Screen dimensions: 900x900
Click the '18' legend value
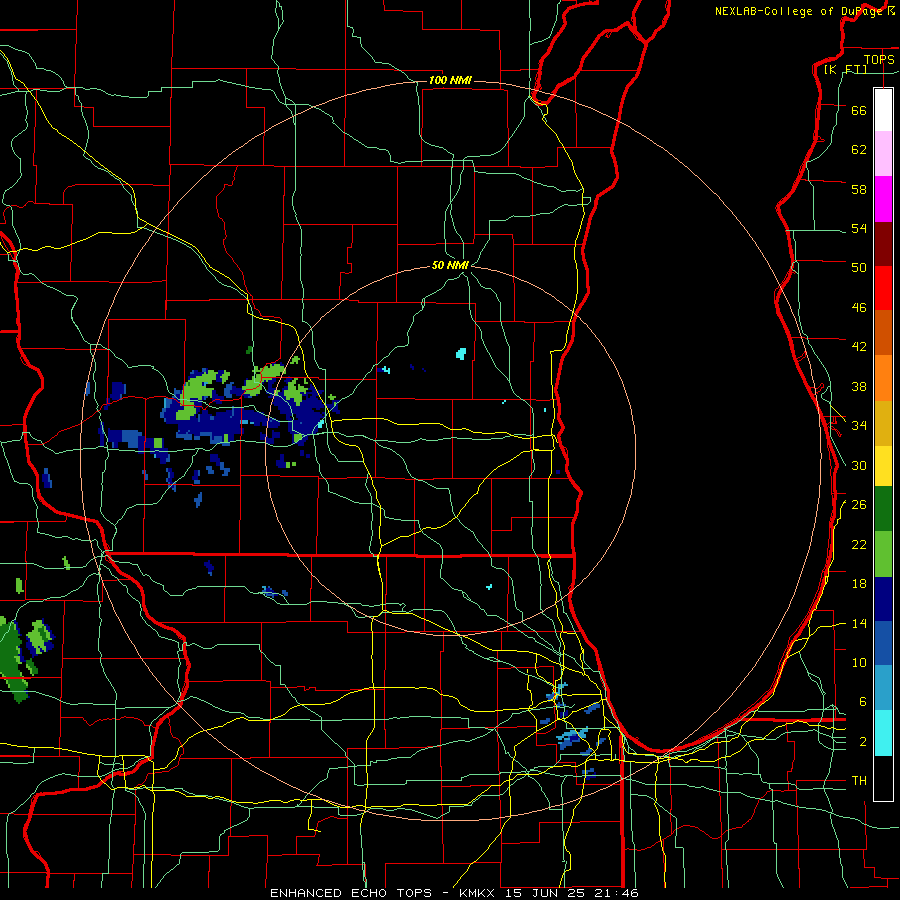click(859, 584)
